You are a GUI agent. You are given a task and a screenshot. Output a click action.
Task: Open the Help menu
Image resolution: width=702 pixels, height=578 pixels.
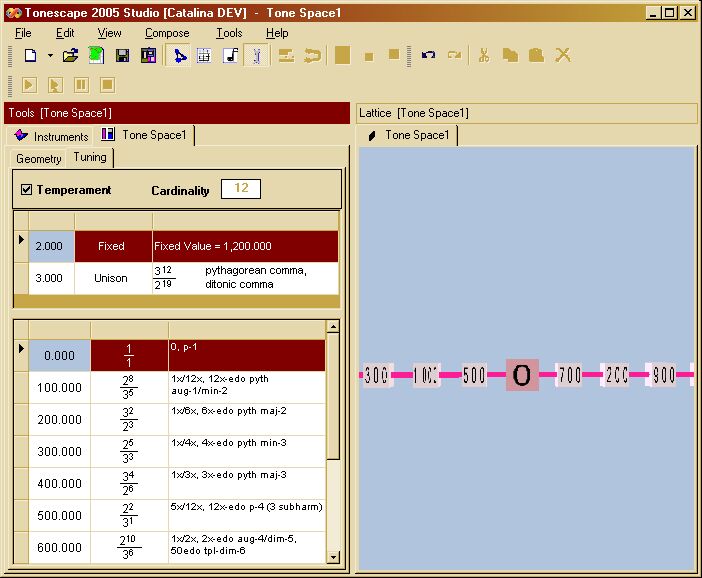click(277, 33)
